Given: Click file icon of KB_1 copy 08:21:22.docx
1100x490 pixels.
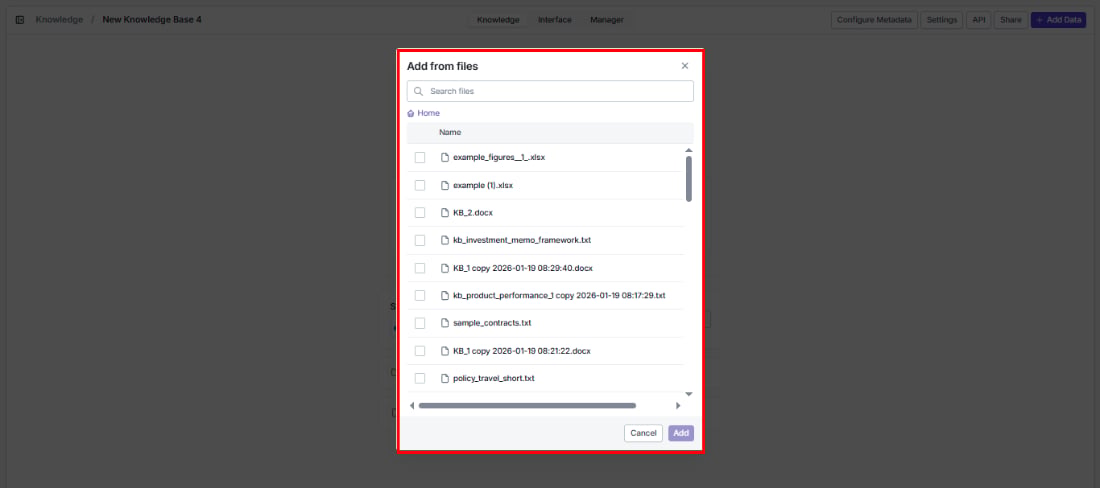Looking at the screenshot, I should [x=444, y=351].
